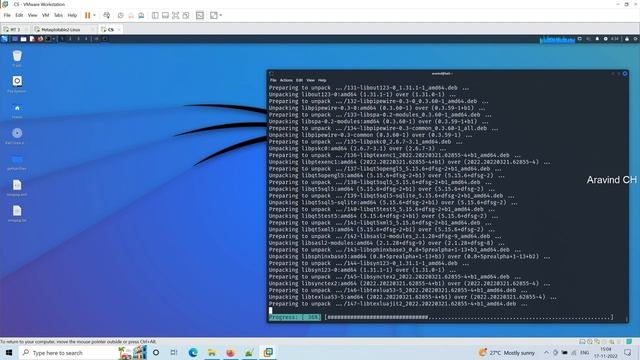Screen dimensions: 640x360
Task: Open the VMware Tabs menu
Action: click(x=58, y=15)
